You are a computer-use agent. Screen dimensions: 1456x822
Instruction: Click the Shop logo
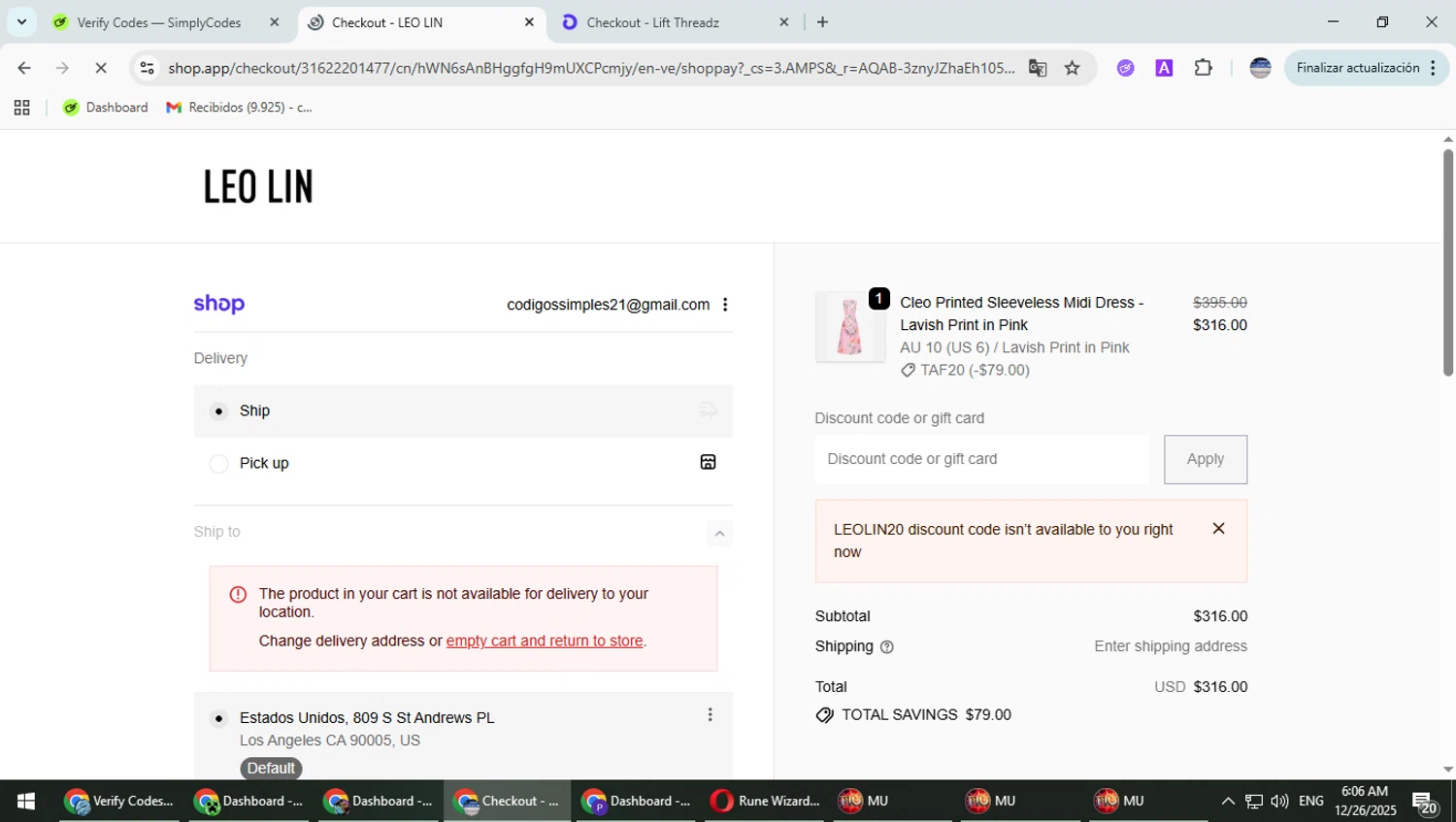218,305
